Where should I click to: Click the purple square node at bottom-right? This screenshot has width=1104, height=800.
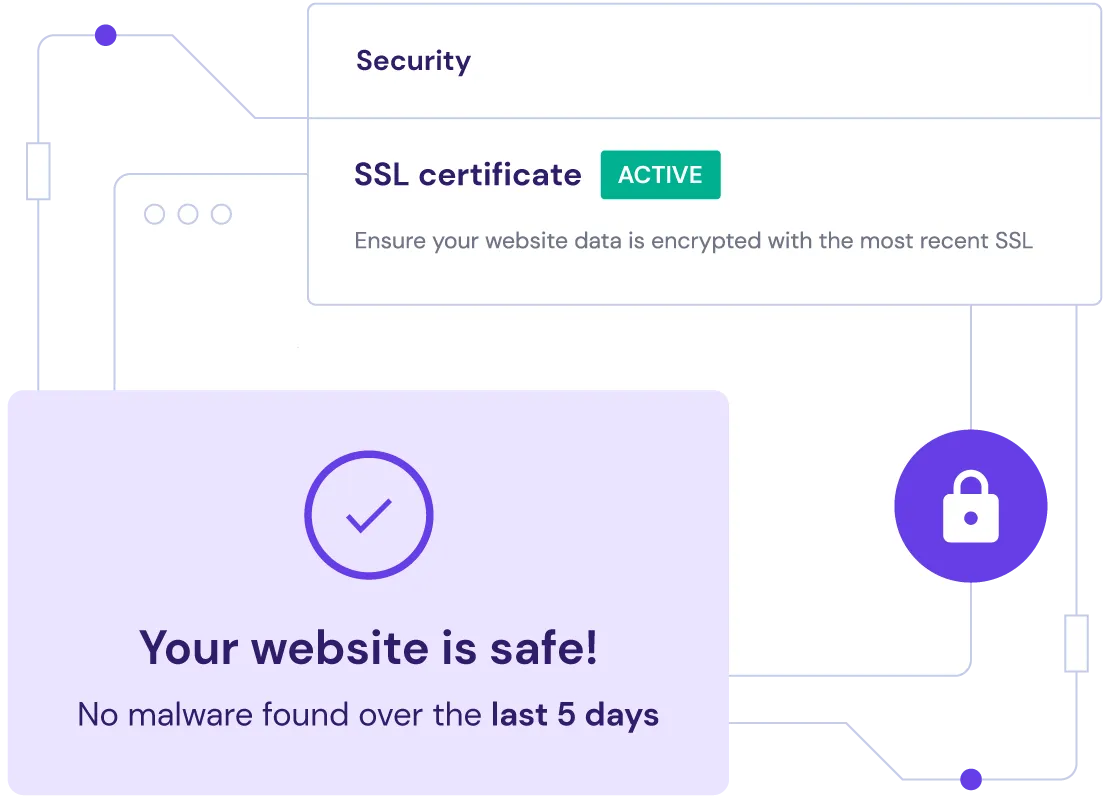[970, 779]
